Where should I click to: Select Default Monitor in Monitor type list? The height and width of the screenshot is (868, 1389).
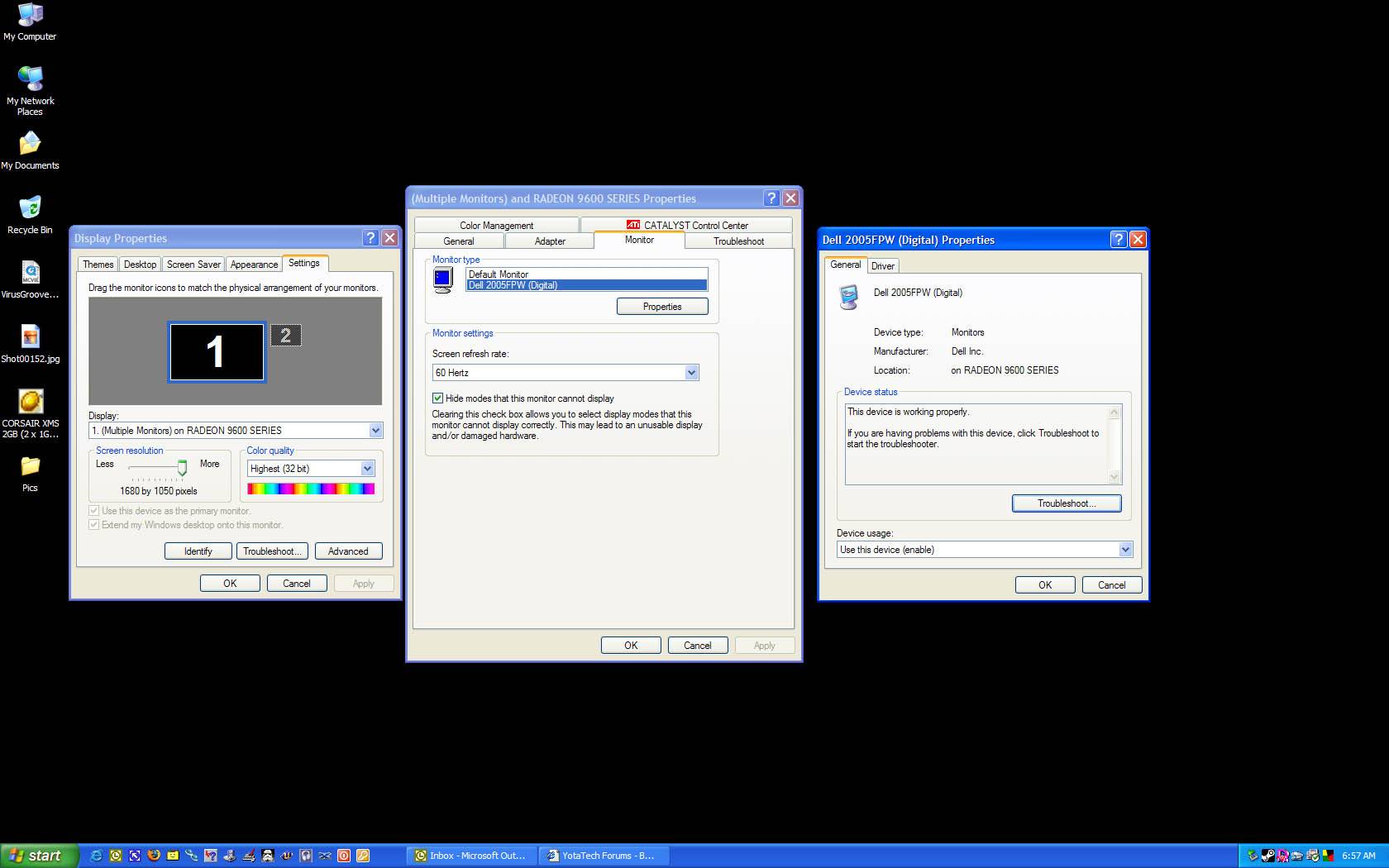[x=586, y=274]
